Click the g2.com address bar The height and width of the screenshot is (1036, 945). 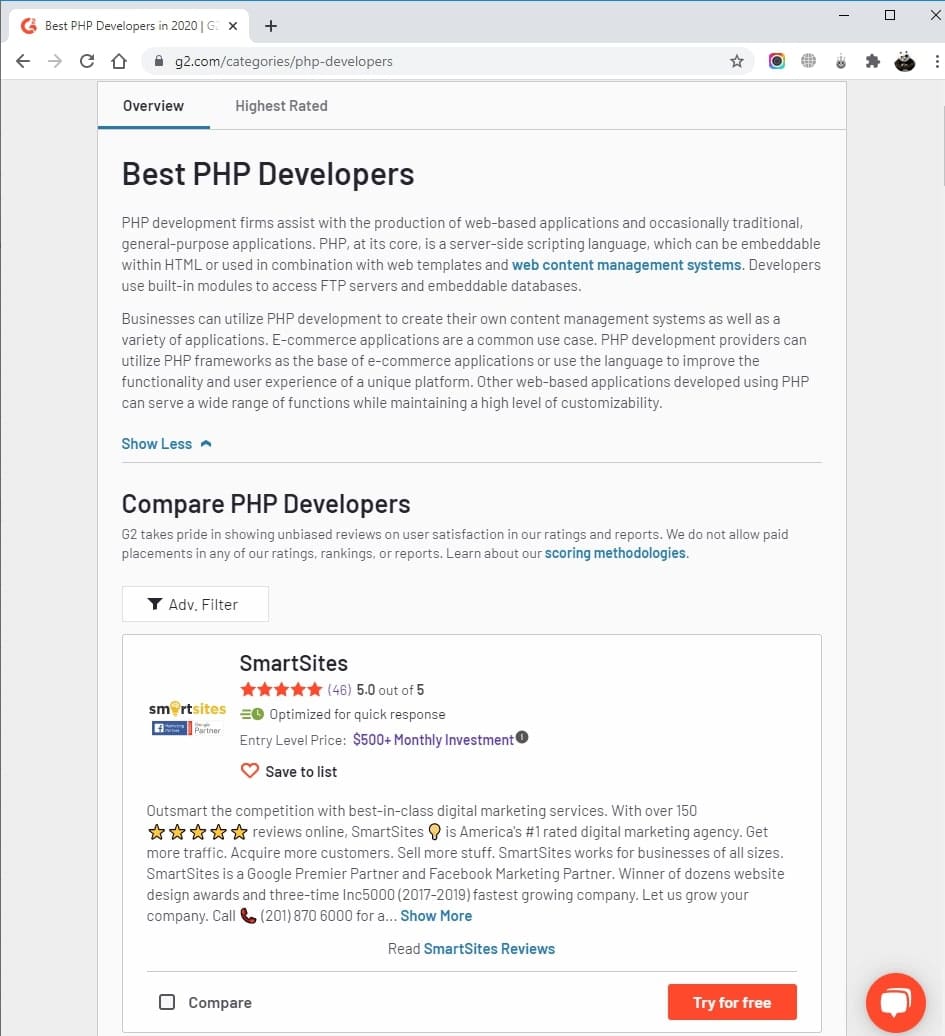447,61
